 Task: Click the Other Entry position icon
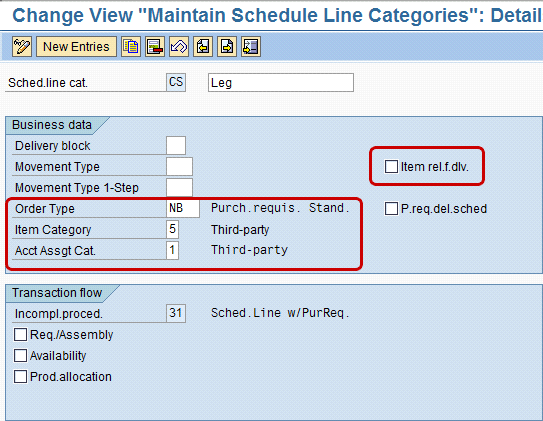click(x=251, y=46)
